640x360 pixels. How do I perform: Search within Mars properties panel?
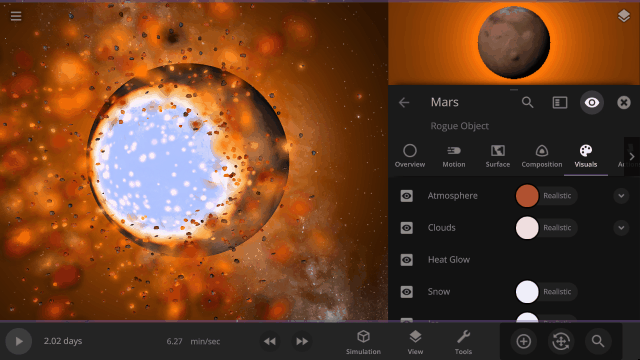coord(527,102)
